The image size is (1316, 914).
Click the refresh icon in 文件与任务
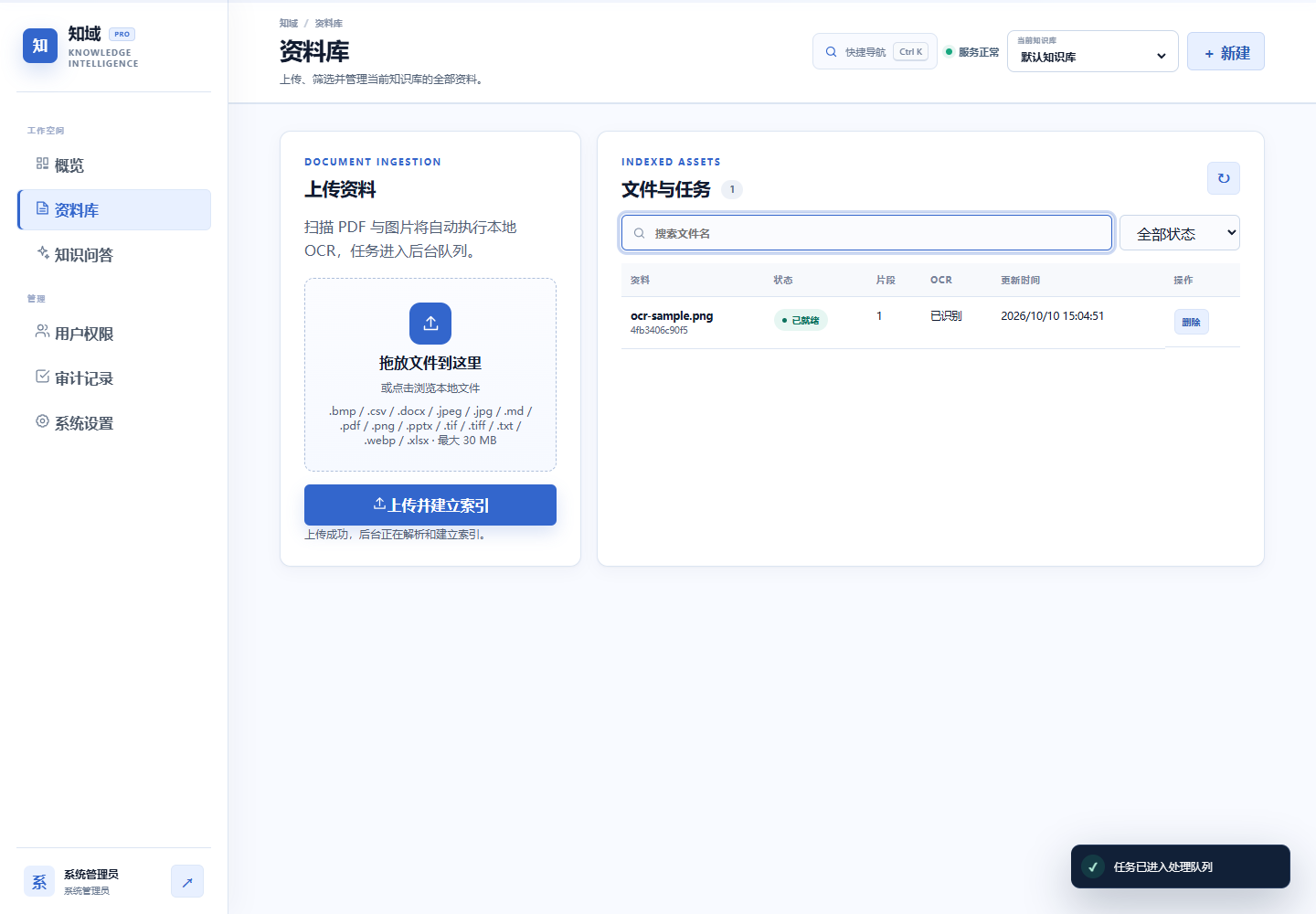coord(1224,178)
